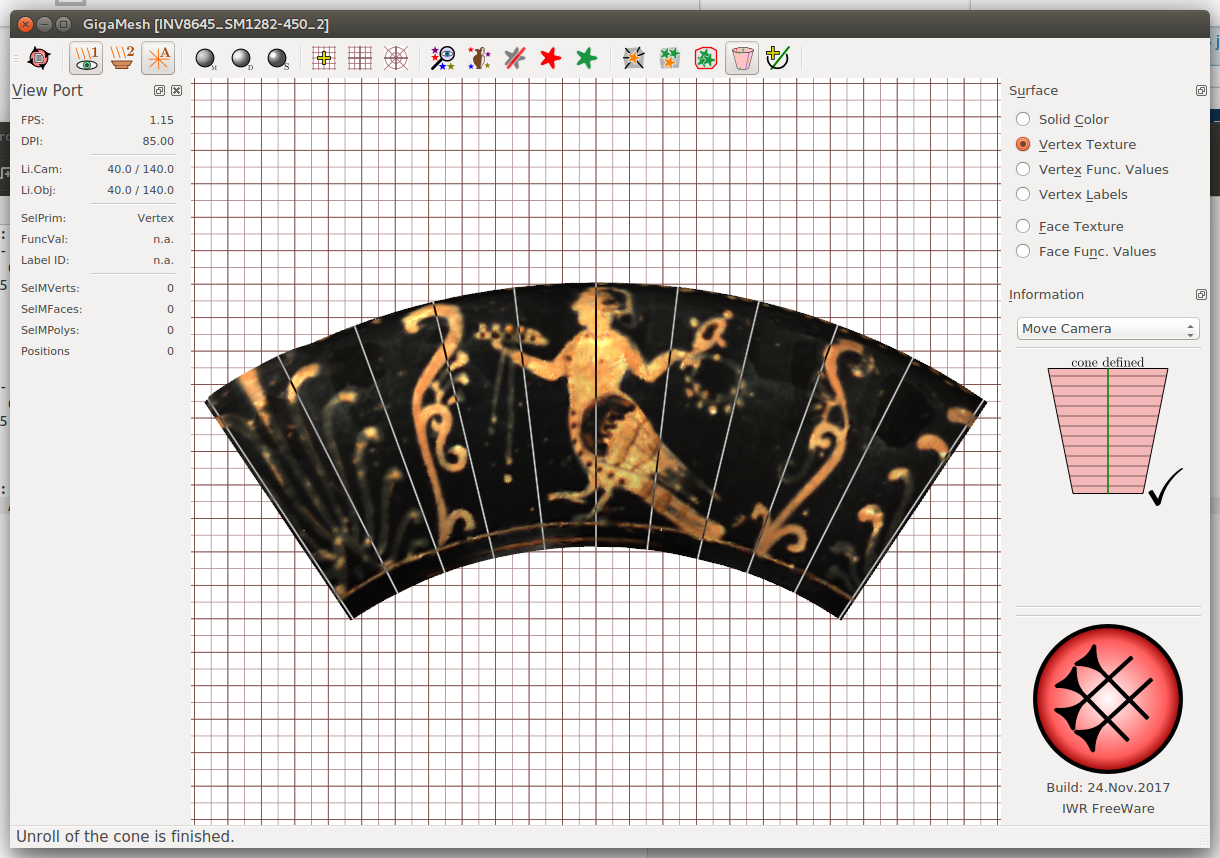
Task: Click the FPS value 1.15
Action: pos(161,120)
